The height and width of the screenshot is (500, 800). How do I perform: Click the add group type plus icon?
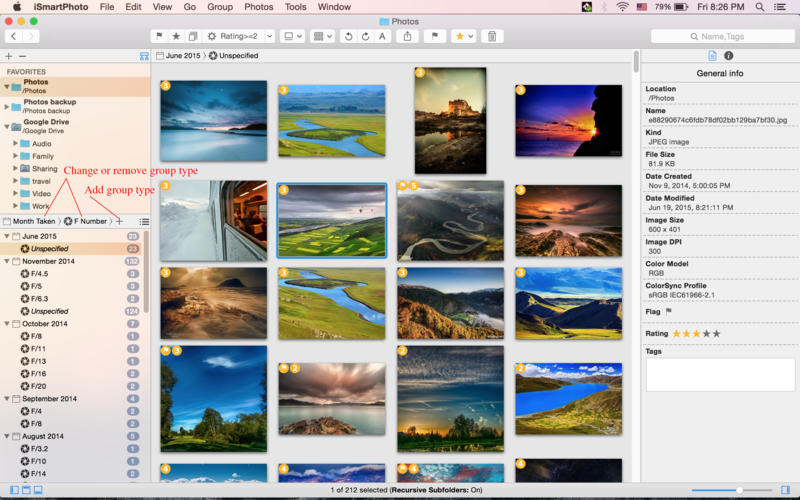(120, 221)
